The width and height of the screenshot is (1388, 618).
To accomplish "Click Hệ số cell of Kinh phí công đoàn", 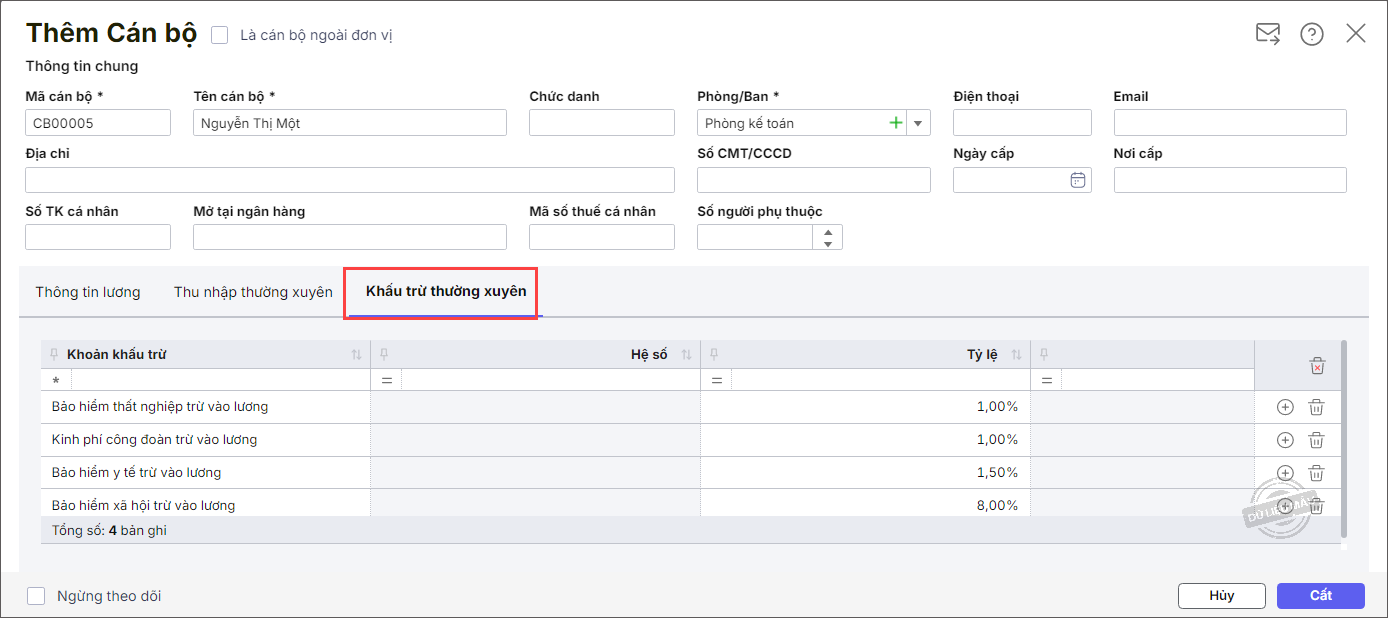I will [536, 440].
